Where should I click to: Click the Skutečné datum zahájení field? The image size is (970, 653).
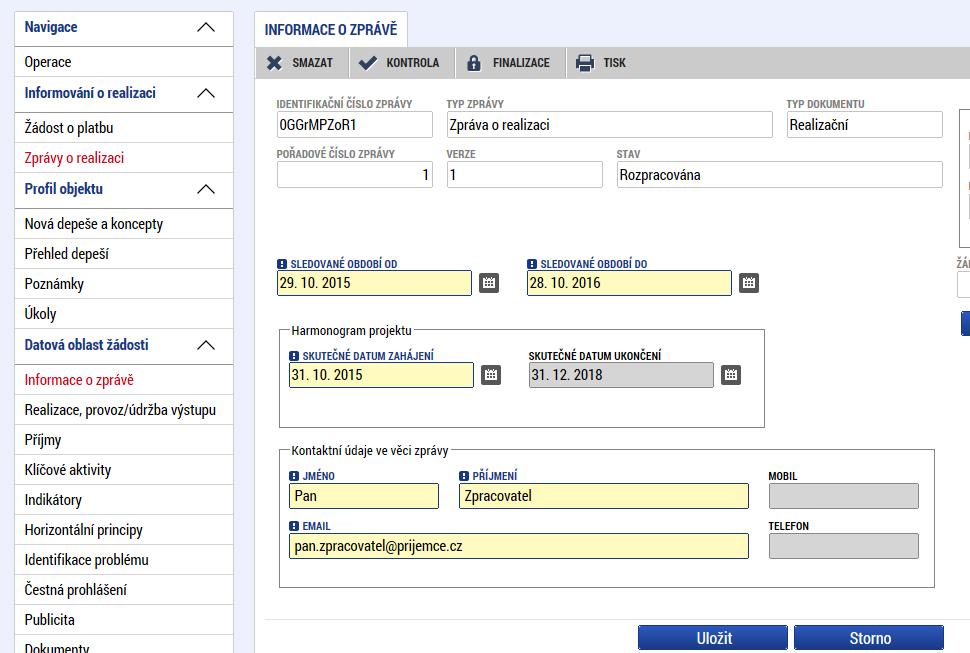click(x=381, y=375)
